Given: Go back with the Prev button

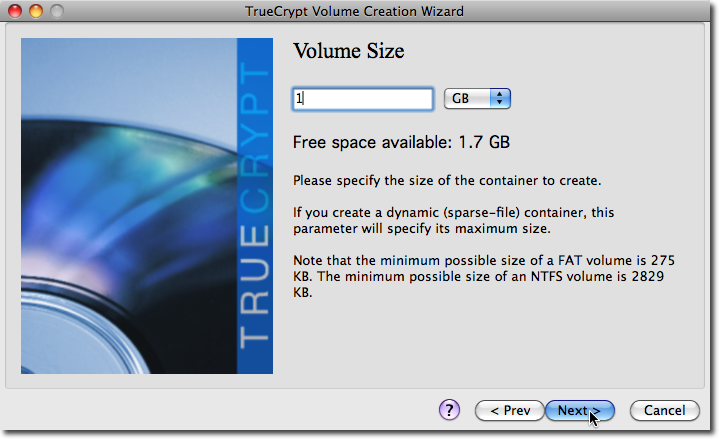Looking at the screenshot, I should (x=510, y=411).
